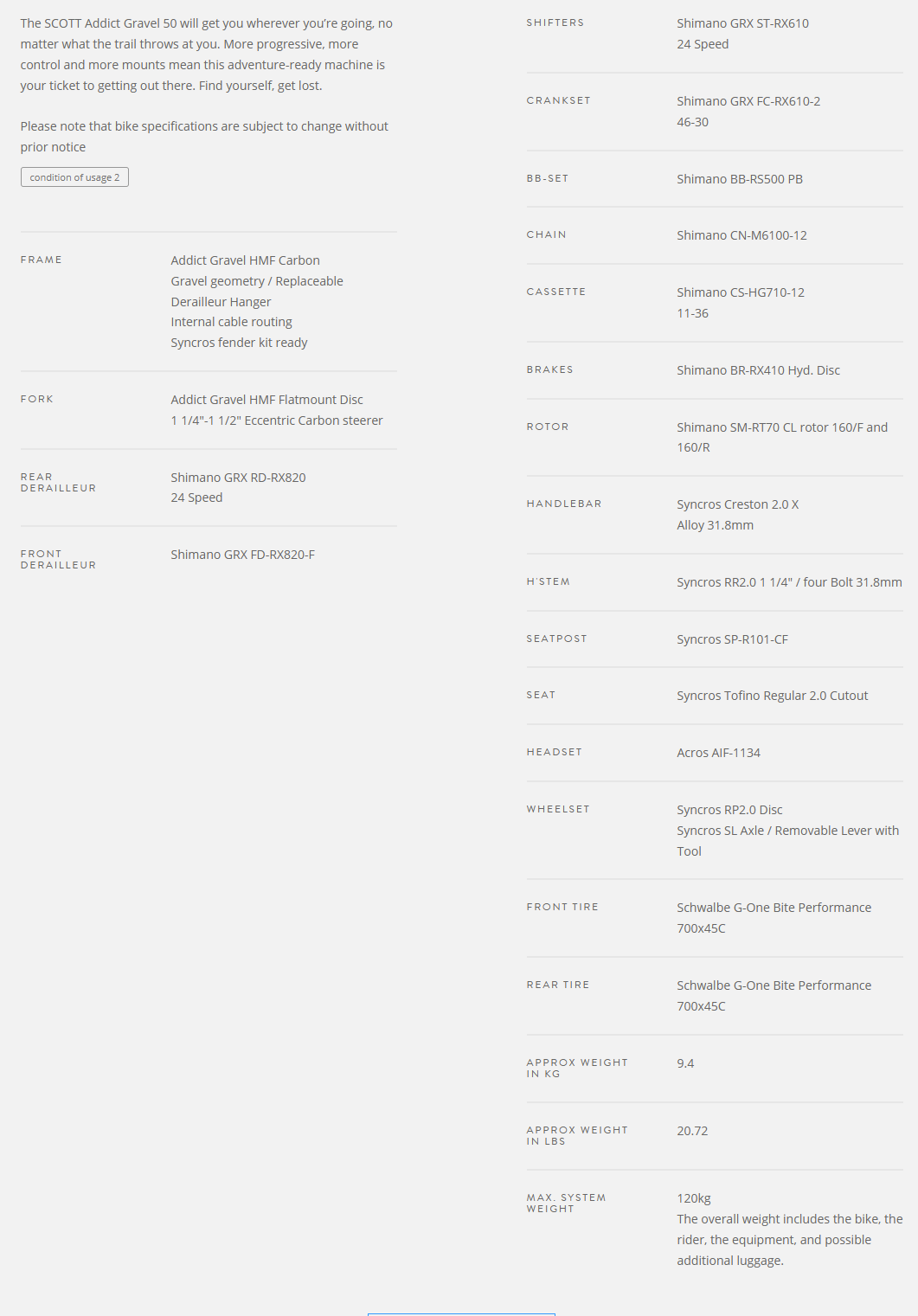Click the "Syncros SP-R101-CF" seatpost value

[732, 639]
